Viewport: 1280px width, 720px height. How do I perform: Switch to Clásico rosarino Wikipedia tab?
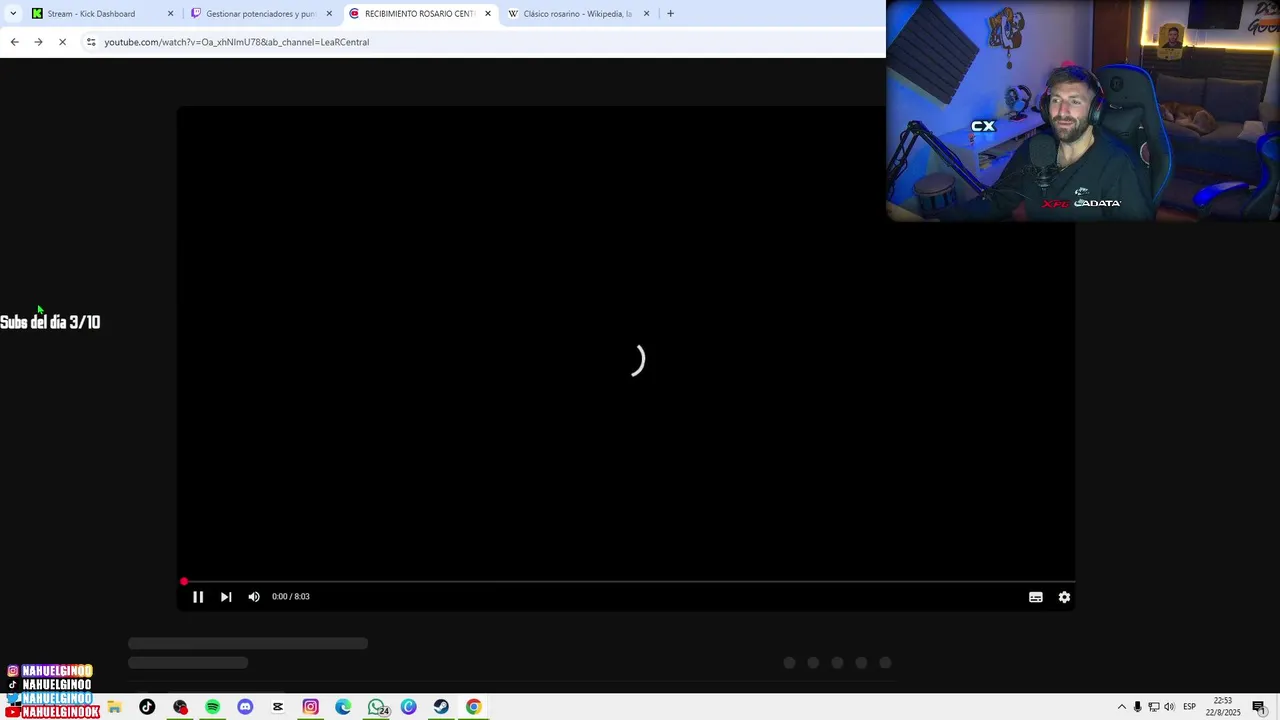pos(577,14)
